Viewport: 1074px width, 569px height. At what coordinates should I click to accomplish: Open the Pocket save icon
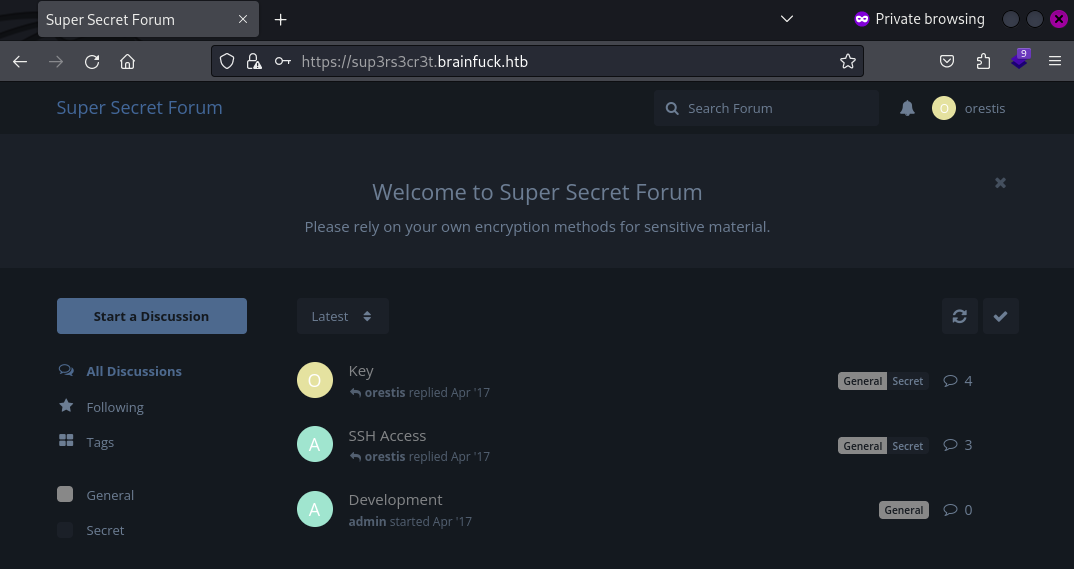tap(947, 62)
